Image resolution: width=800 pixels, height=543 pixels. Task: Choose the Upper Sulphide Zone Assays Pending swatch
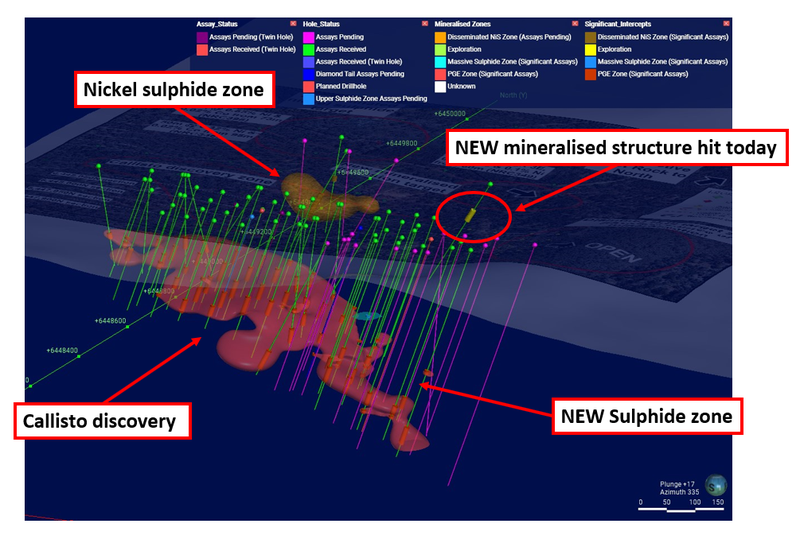tap(308, 98)
